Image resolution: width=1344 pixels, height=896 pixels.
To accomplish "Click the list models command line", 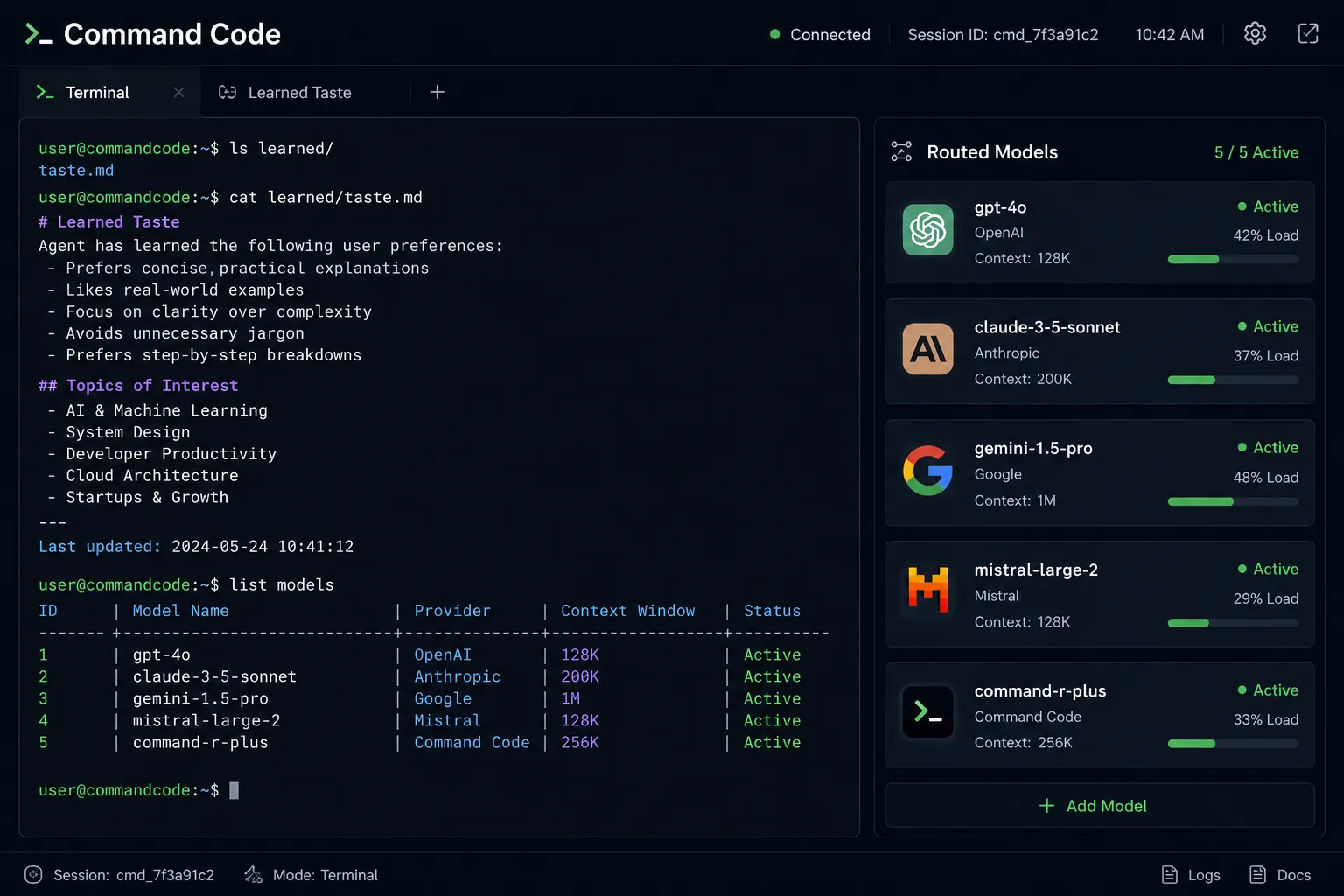I will coord(186,584).
